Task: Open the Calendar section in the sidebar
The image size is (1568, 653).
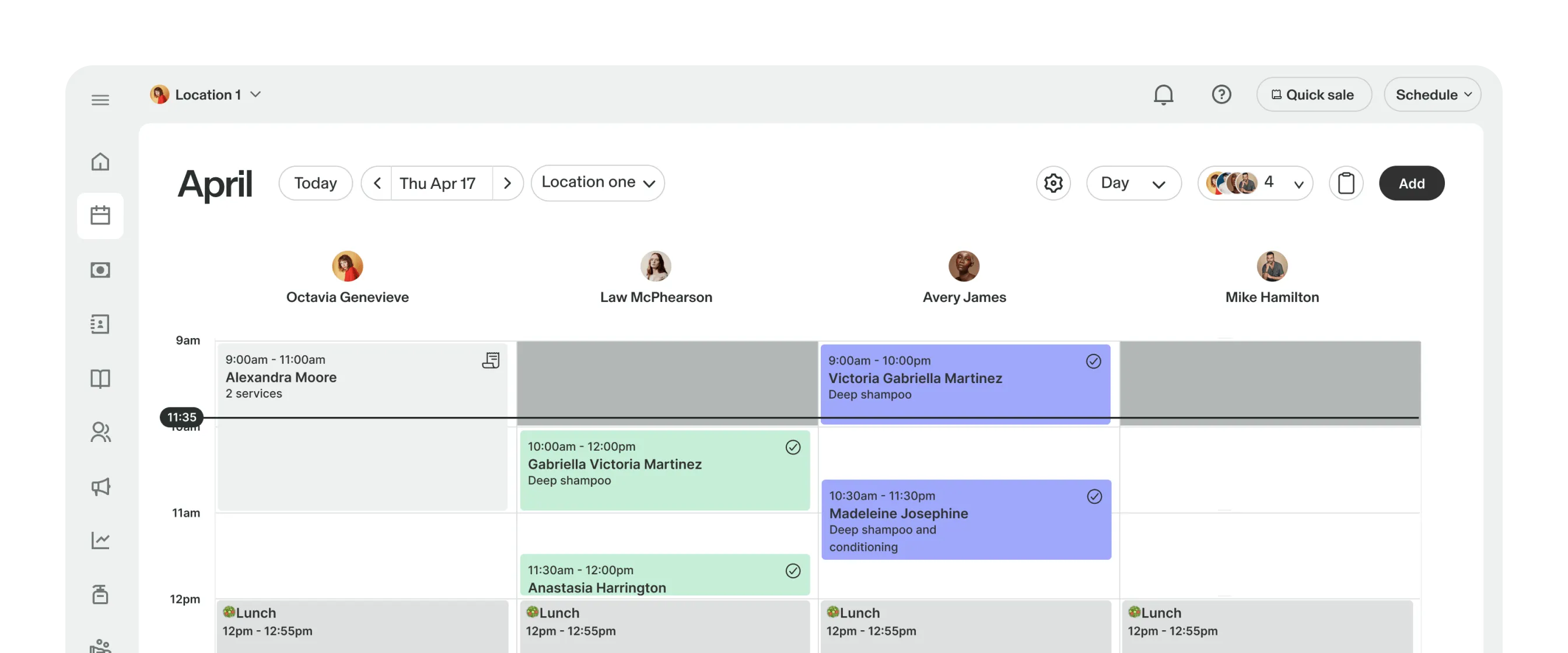Action: click(100, 215)
